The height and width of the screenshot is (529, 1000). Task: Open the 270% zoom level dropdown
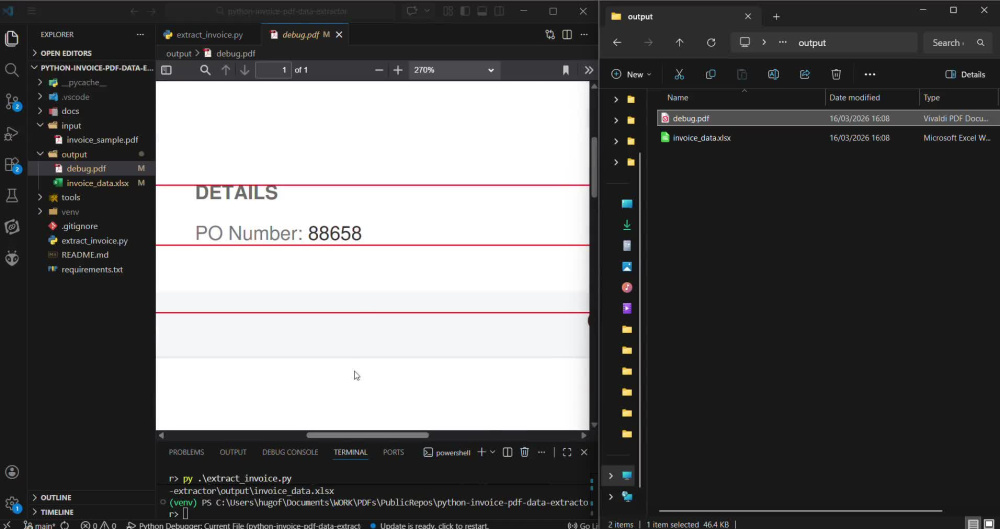coord(453,70)
